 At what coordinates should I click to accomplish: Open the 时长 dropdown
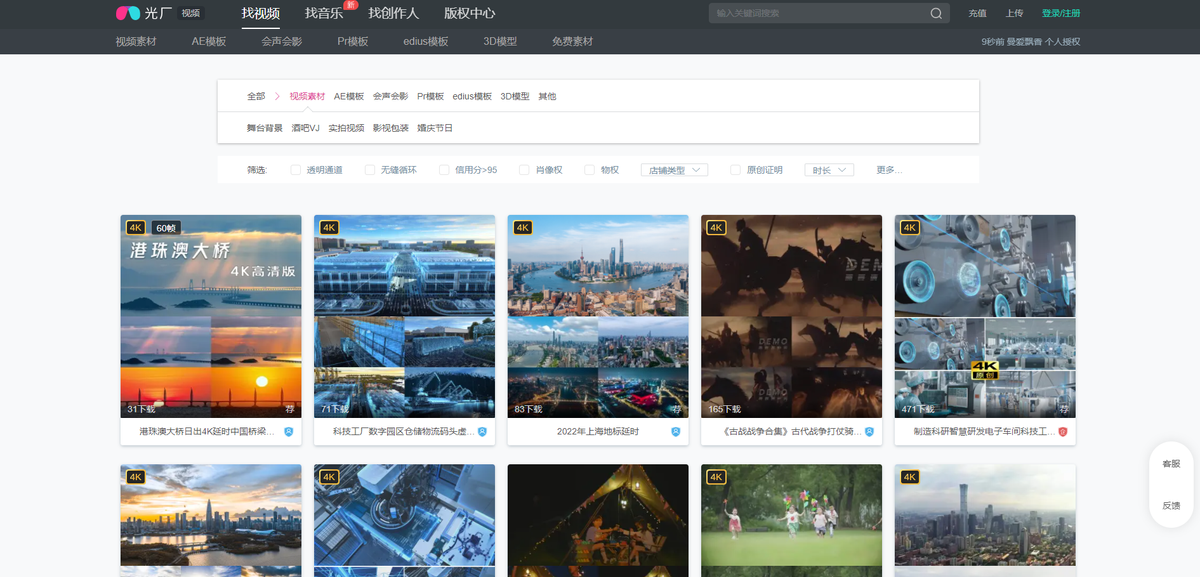click(829, 170)
